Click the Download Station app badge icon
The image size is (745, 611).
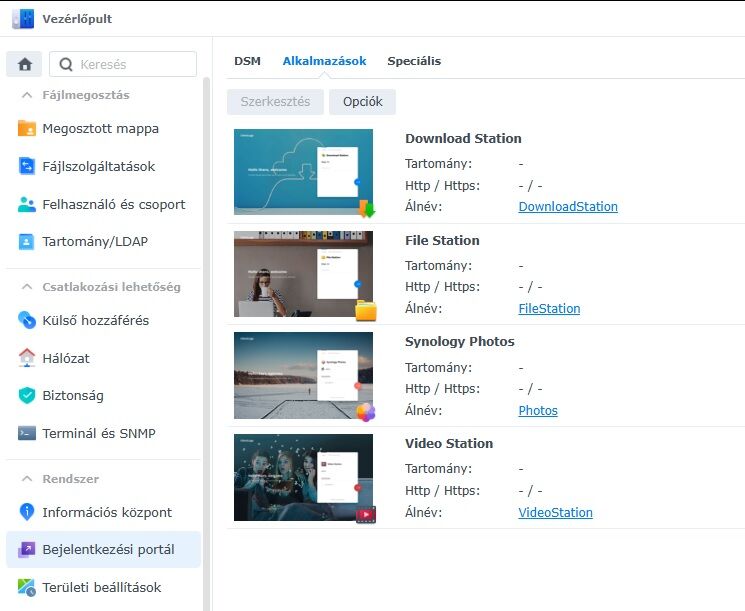pos(366,209)
